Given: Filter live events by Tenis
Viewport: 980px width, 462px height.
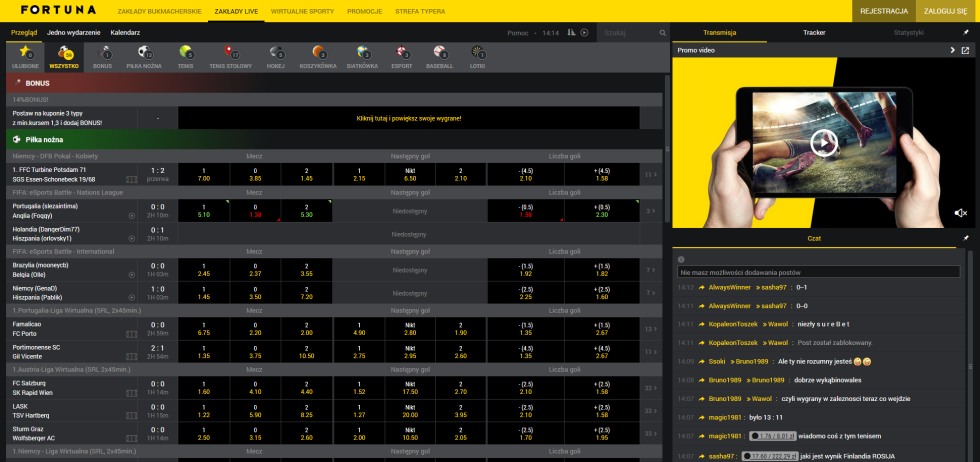Looking at the screenshot, I should [x=186, y=57].
